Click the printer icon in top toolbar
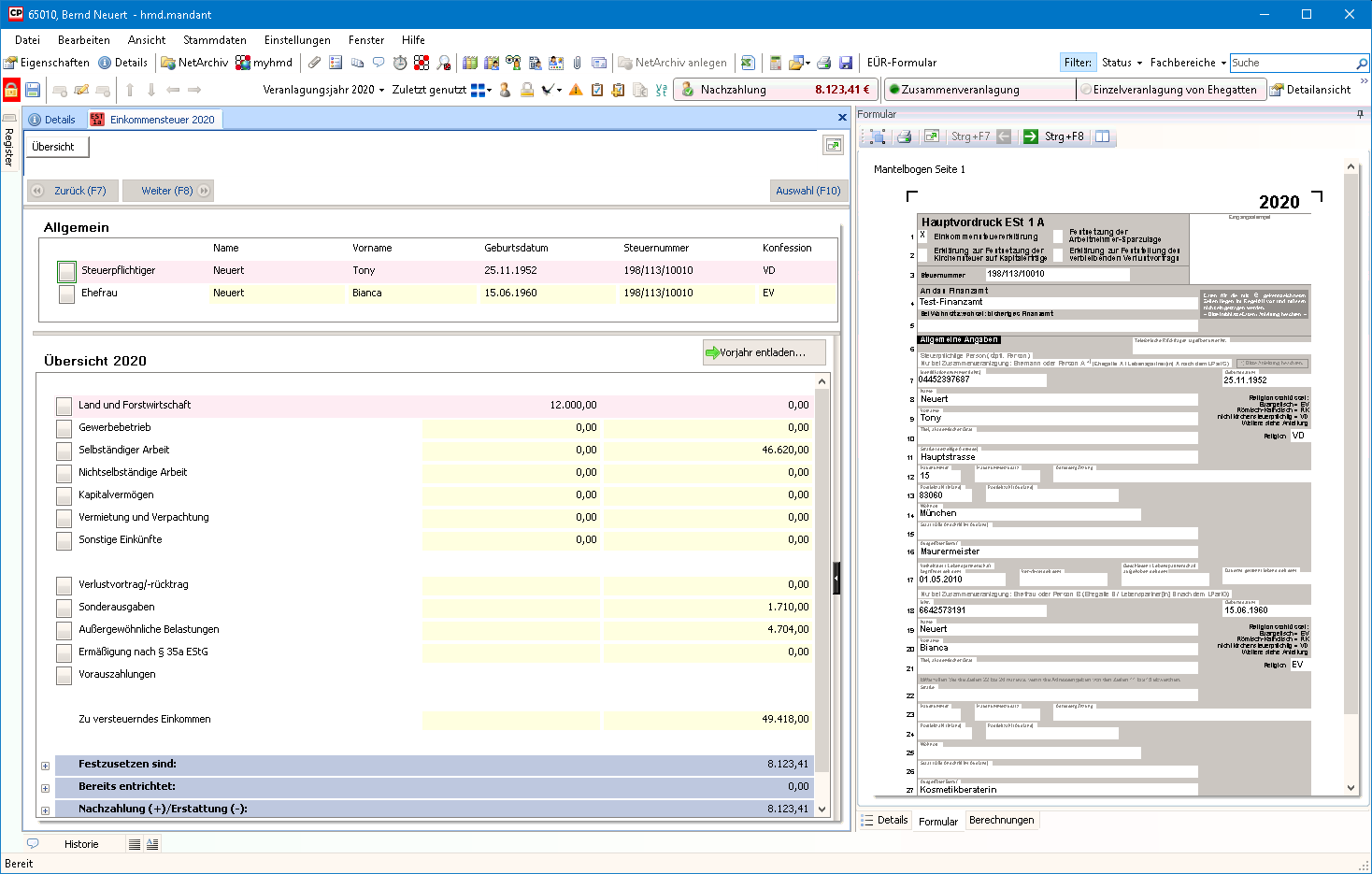This screenshot has width=1372, height=874. click(823, 63)
